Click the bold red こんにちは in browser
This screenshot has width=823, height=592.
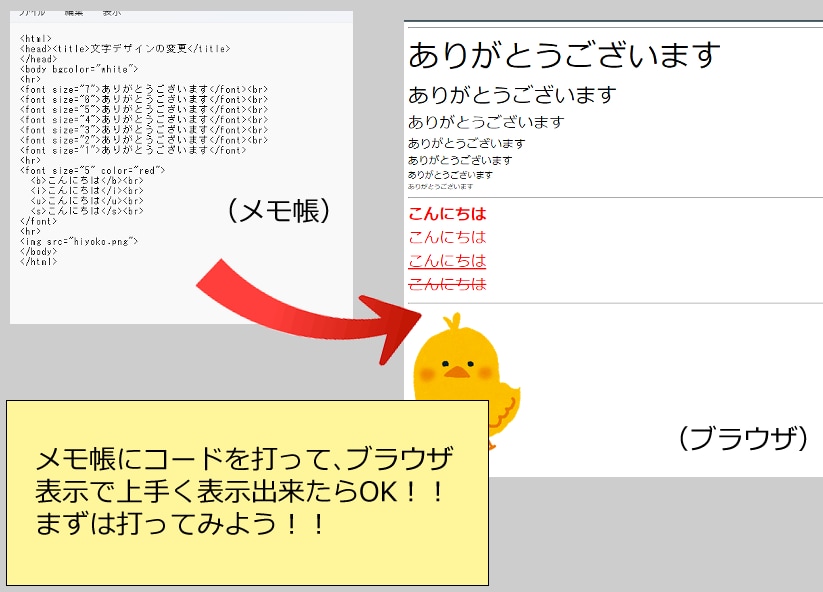[x=447, y=214]
